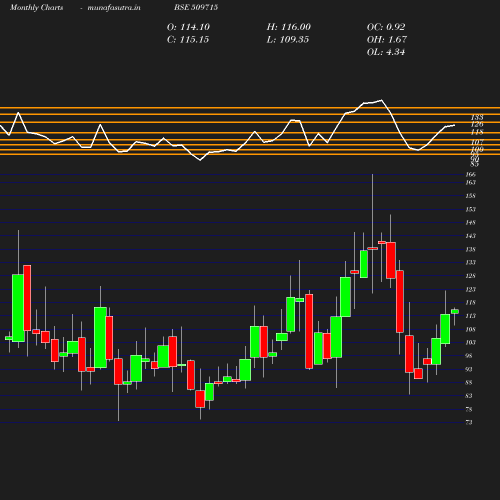Screen dimensions: 500x500
Task: Click the 143 price axis label
Action: tap(471, 236)
